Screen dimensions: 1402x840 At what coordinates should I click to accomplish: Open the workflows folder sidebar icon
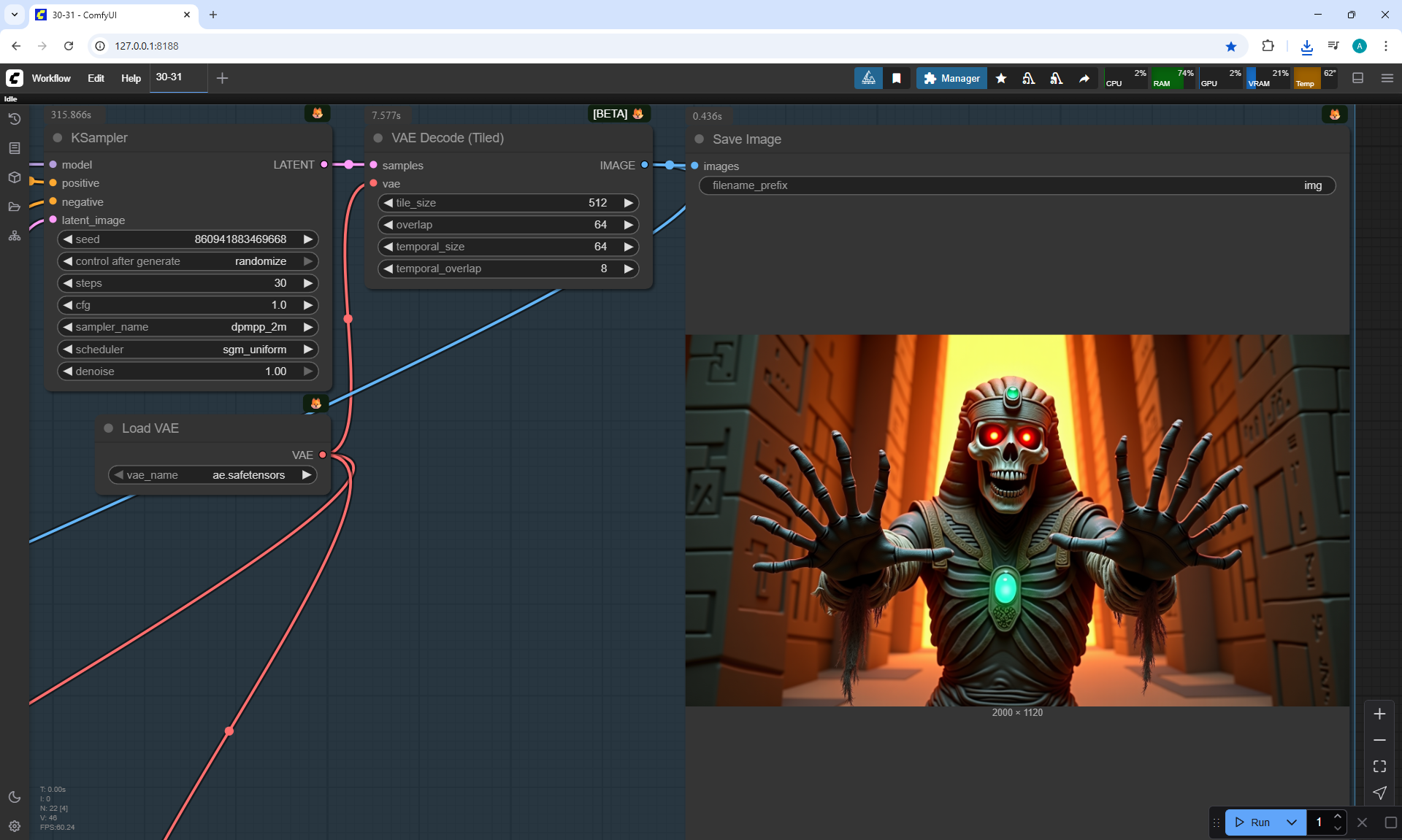point(15,207)
